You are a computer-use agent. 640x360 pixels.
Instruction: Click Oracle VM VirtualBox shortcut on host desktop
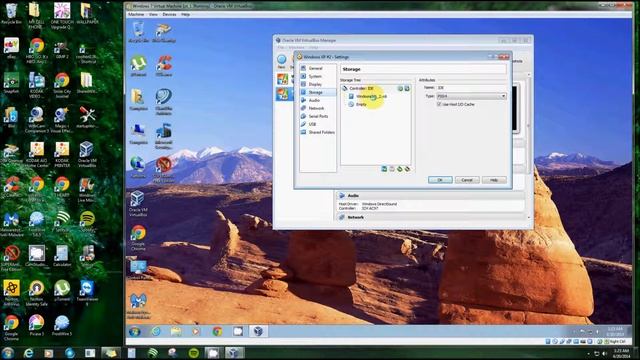[x=86, y=155]
